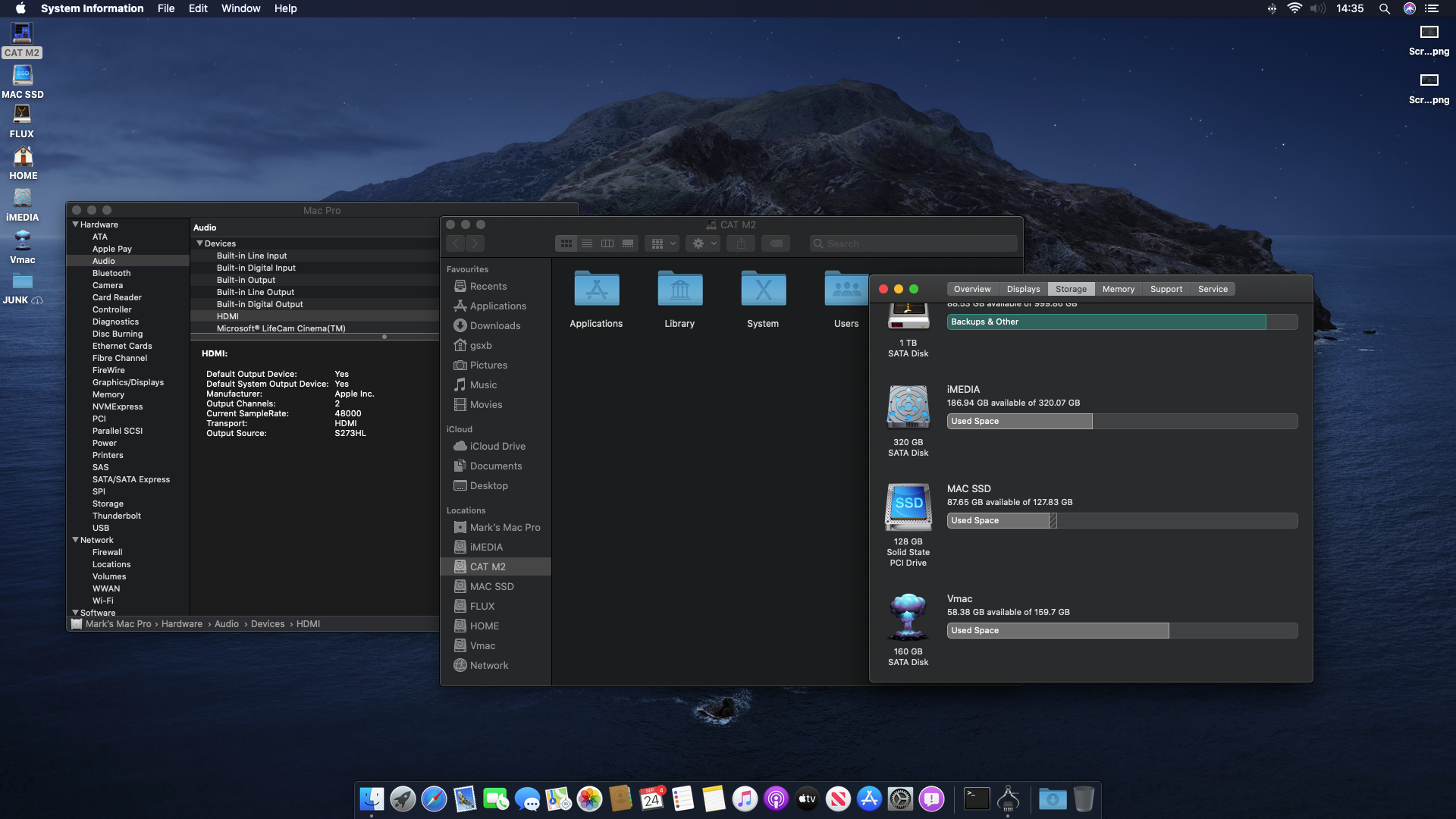This screenshot has width=1456, height=819.
Task: Open the Library folder icon
Action: click(679, 289)
